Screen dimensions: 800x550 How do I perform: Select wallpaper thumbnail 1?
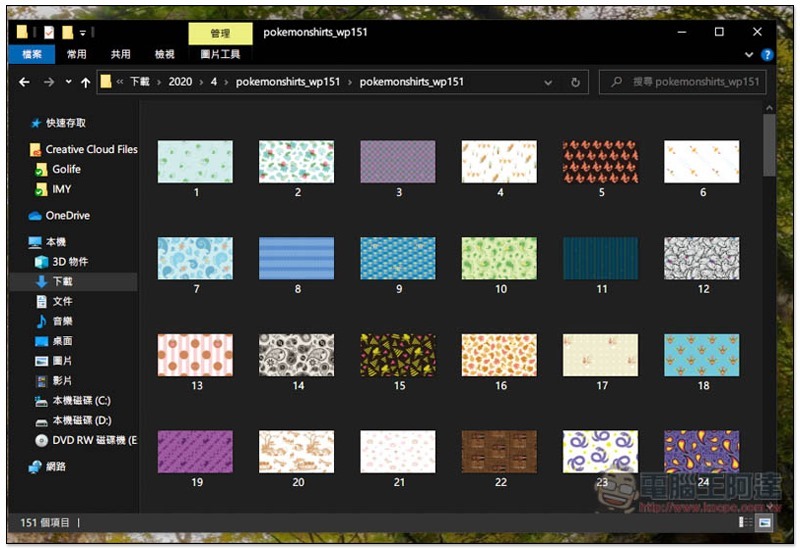[195, 162]
